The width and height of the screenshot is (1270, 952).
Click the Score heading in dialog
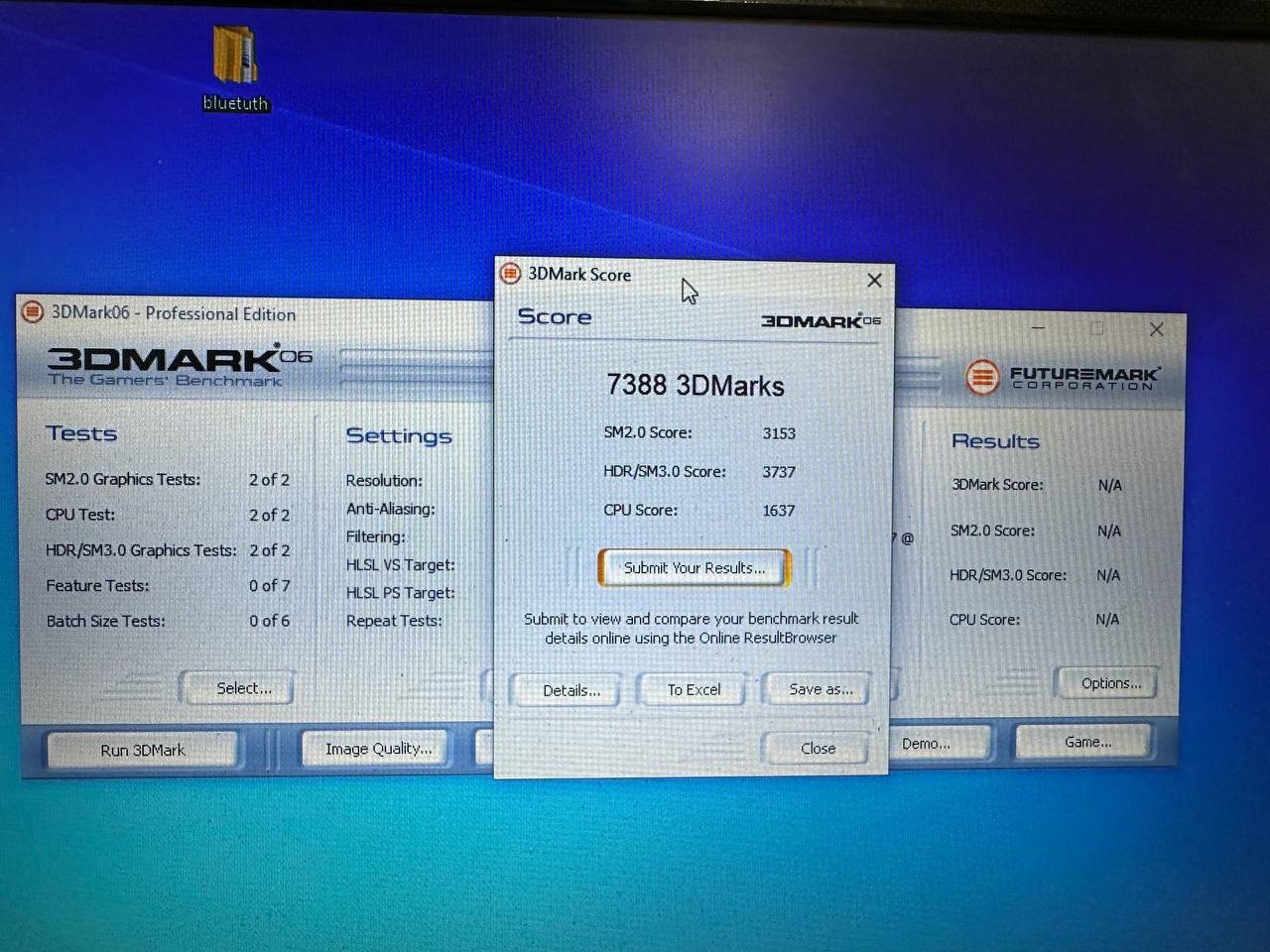click(555, 316)
